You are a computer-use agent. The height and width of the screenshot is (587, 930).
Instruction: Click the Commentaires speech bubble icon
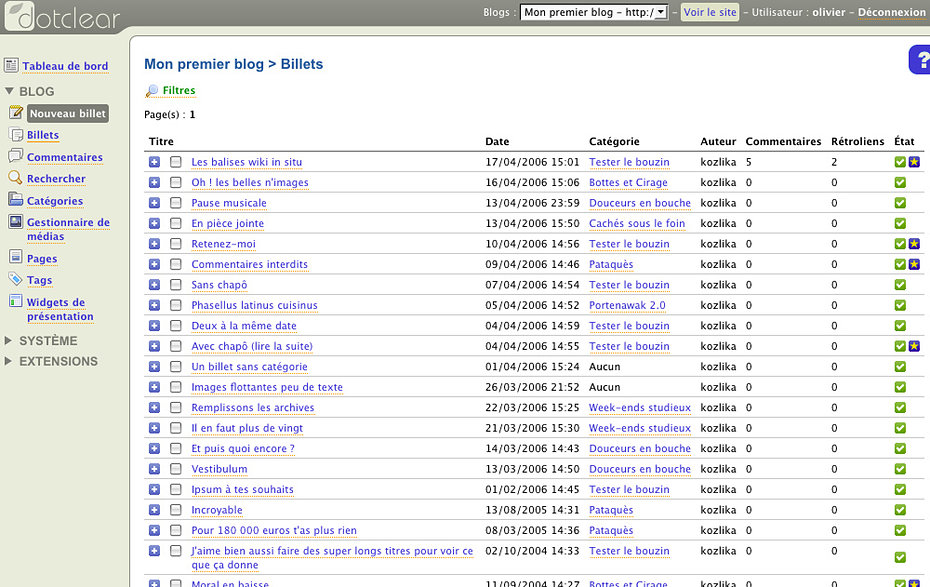(x=14, y=157)
